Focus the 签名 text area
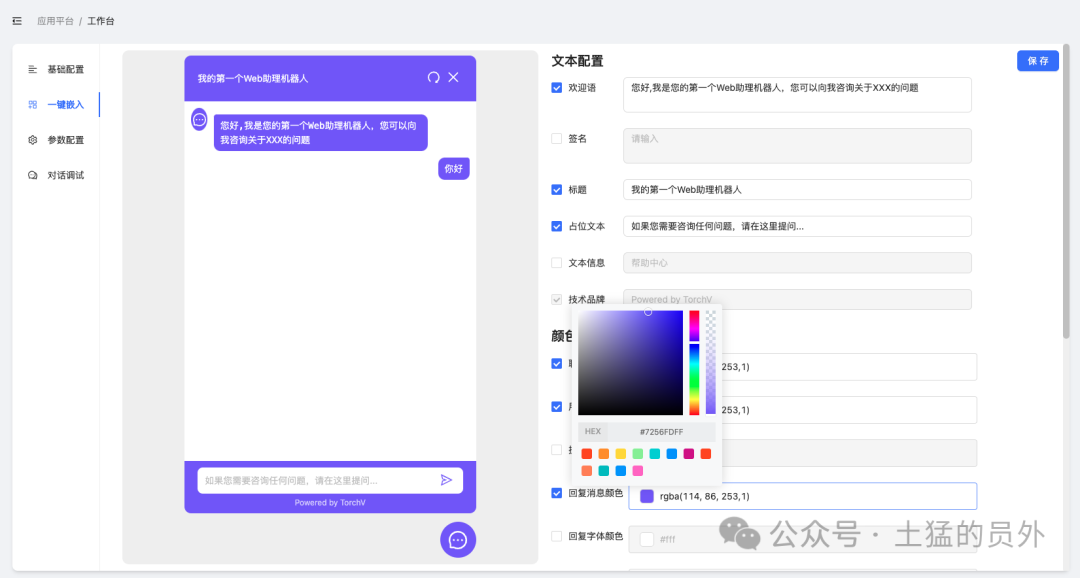This screenshot has width=1080, height=578. [797, 145]
